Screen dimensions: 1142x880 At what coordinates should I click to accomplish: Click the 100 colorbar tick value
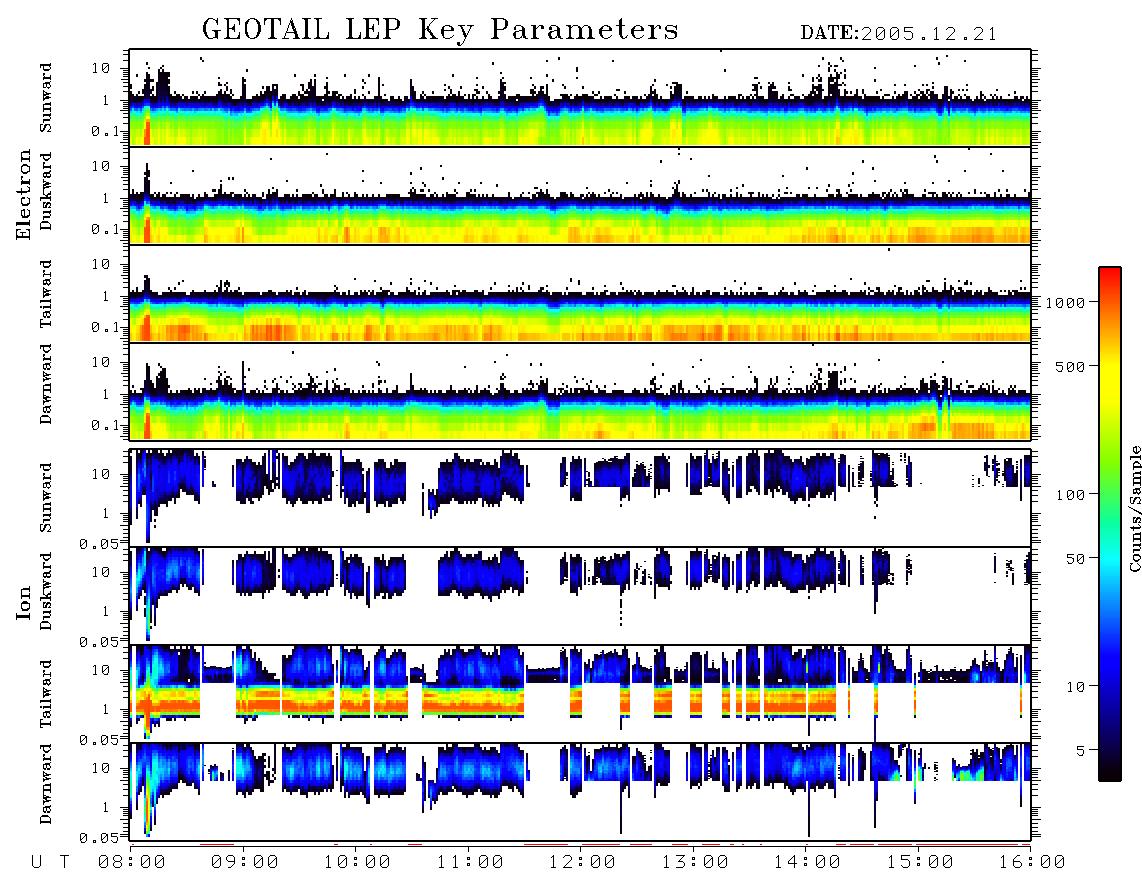(x=1071, y=495)
